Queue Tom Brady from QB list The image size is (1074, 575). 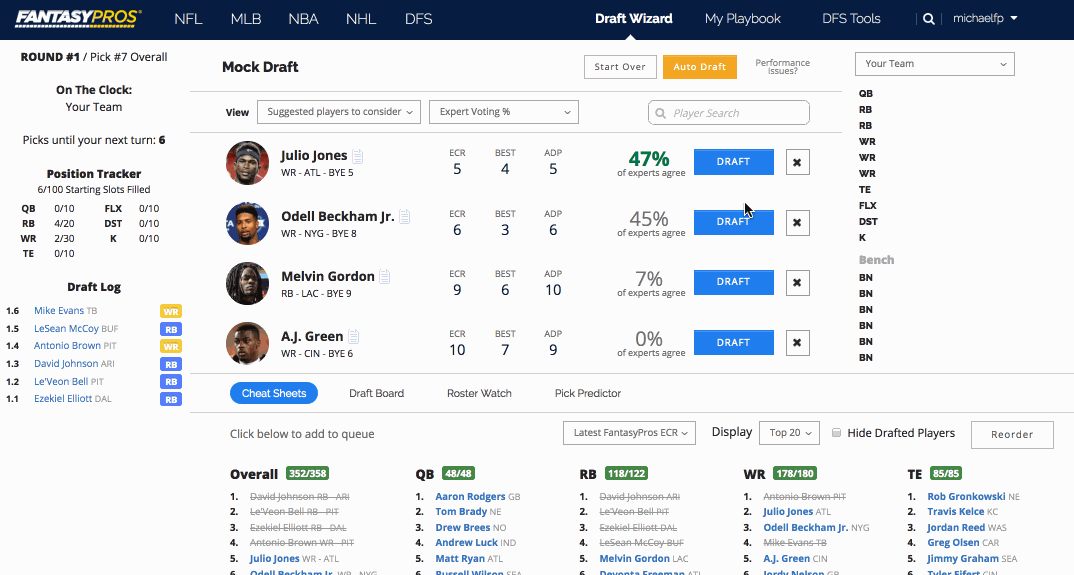[x=461, y=511]
